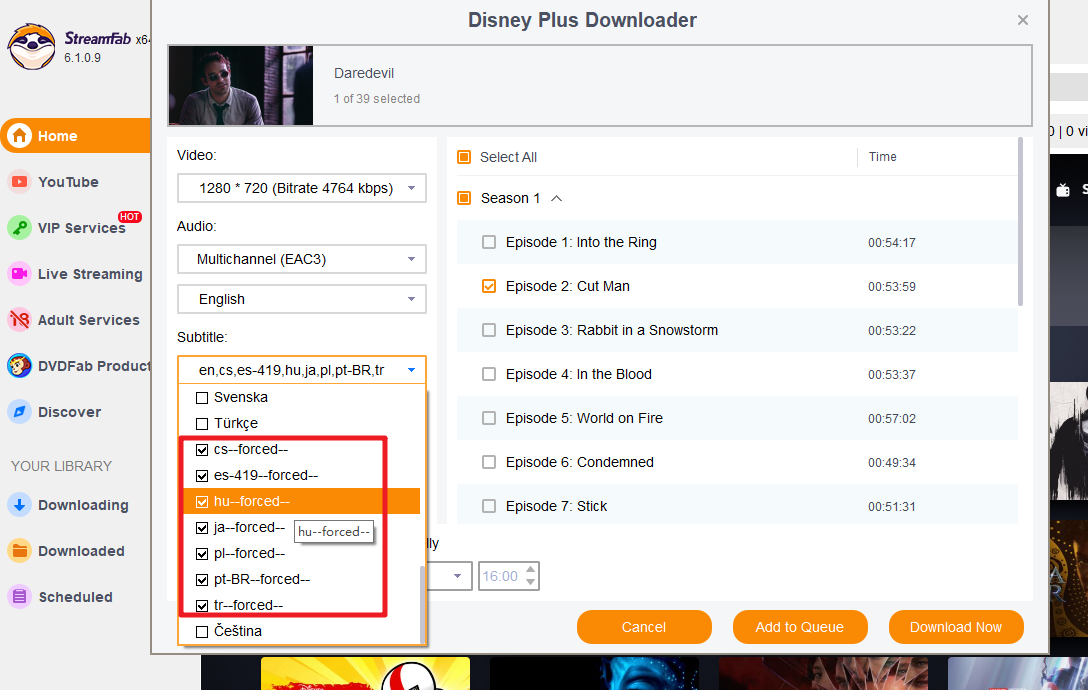Click the Time column header
1088x690 pixels.
(883, 157)
